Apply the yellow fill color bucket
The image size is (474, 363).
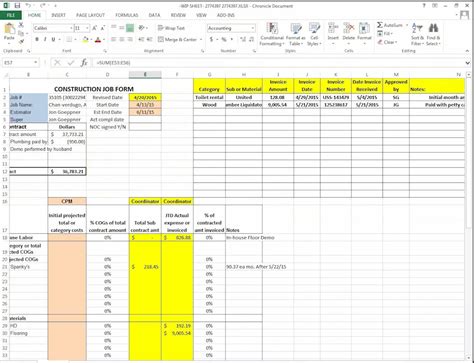(85, 40)
